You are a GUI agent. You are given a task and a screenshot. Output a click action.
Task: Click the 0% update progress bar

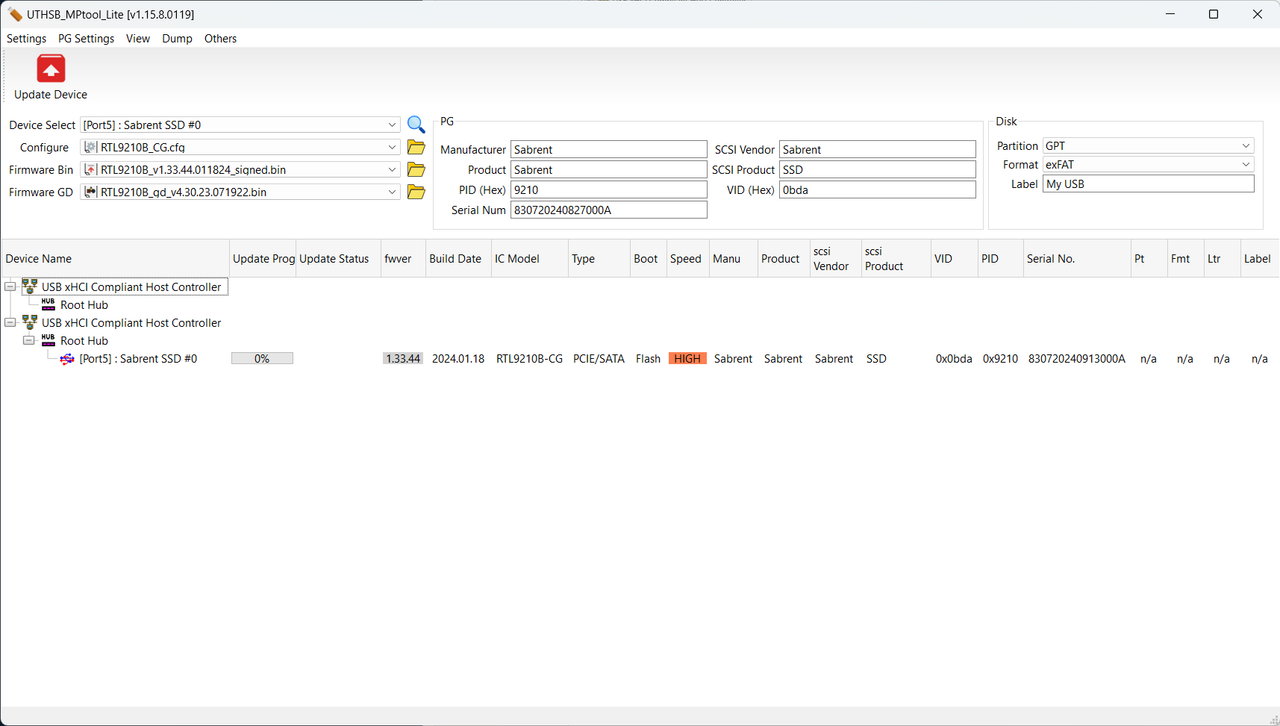point(262,358)
